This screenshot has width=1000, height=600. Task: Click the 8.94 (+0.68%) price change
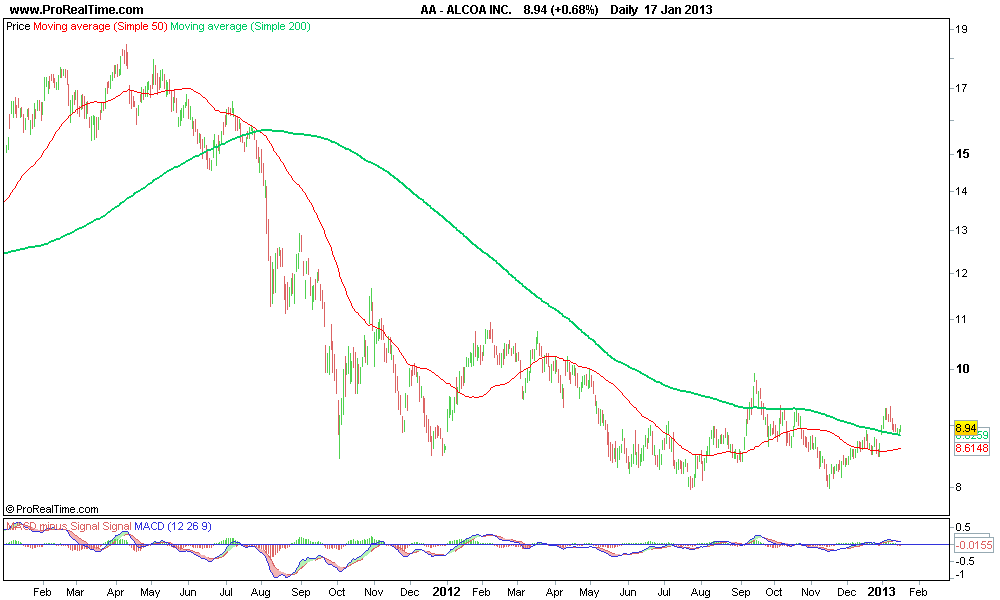tap(561, 10)
